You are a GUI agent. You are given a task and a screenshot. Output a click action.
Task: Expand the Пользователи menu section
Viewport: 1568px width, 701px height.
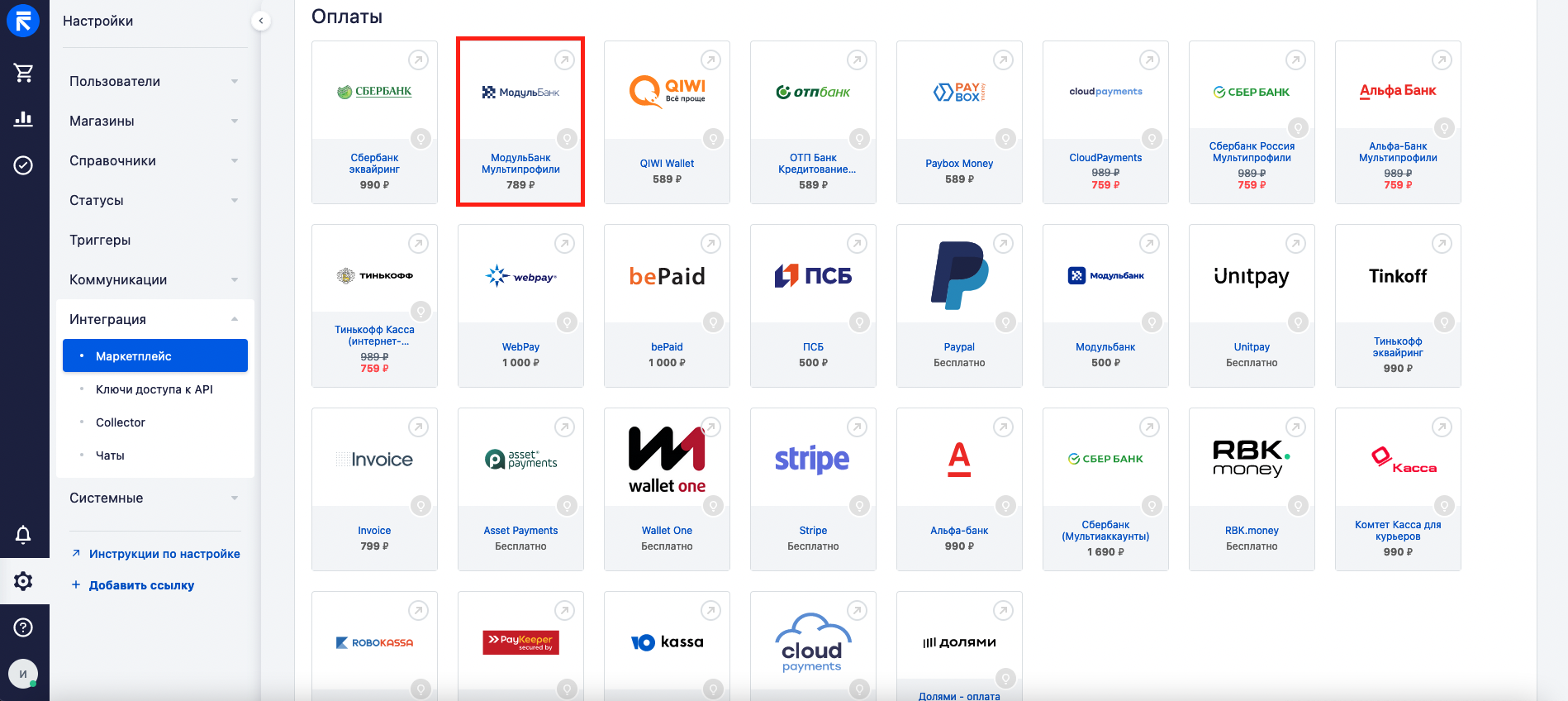tap(155, 81)
